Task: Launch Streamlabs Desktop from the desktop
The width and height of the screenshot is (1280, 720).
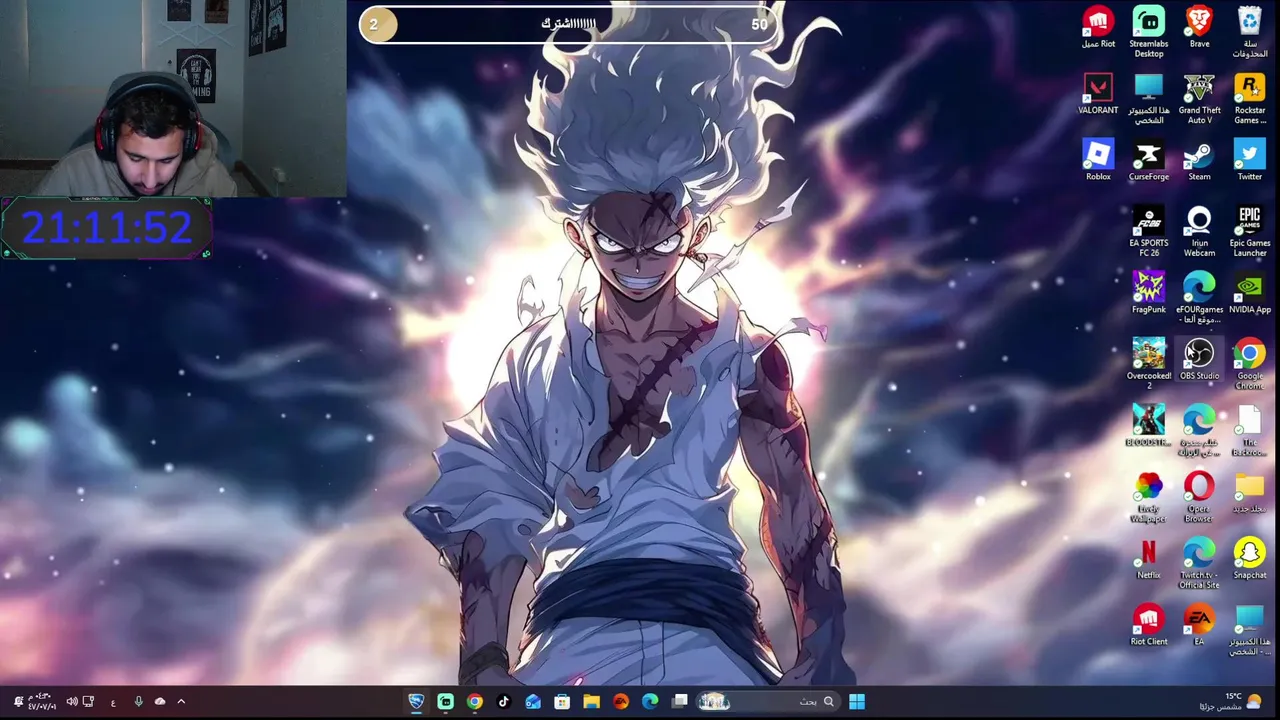Action: [1148, 32]
